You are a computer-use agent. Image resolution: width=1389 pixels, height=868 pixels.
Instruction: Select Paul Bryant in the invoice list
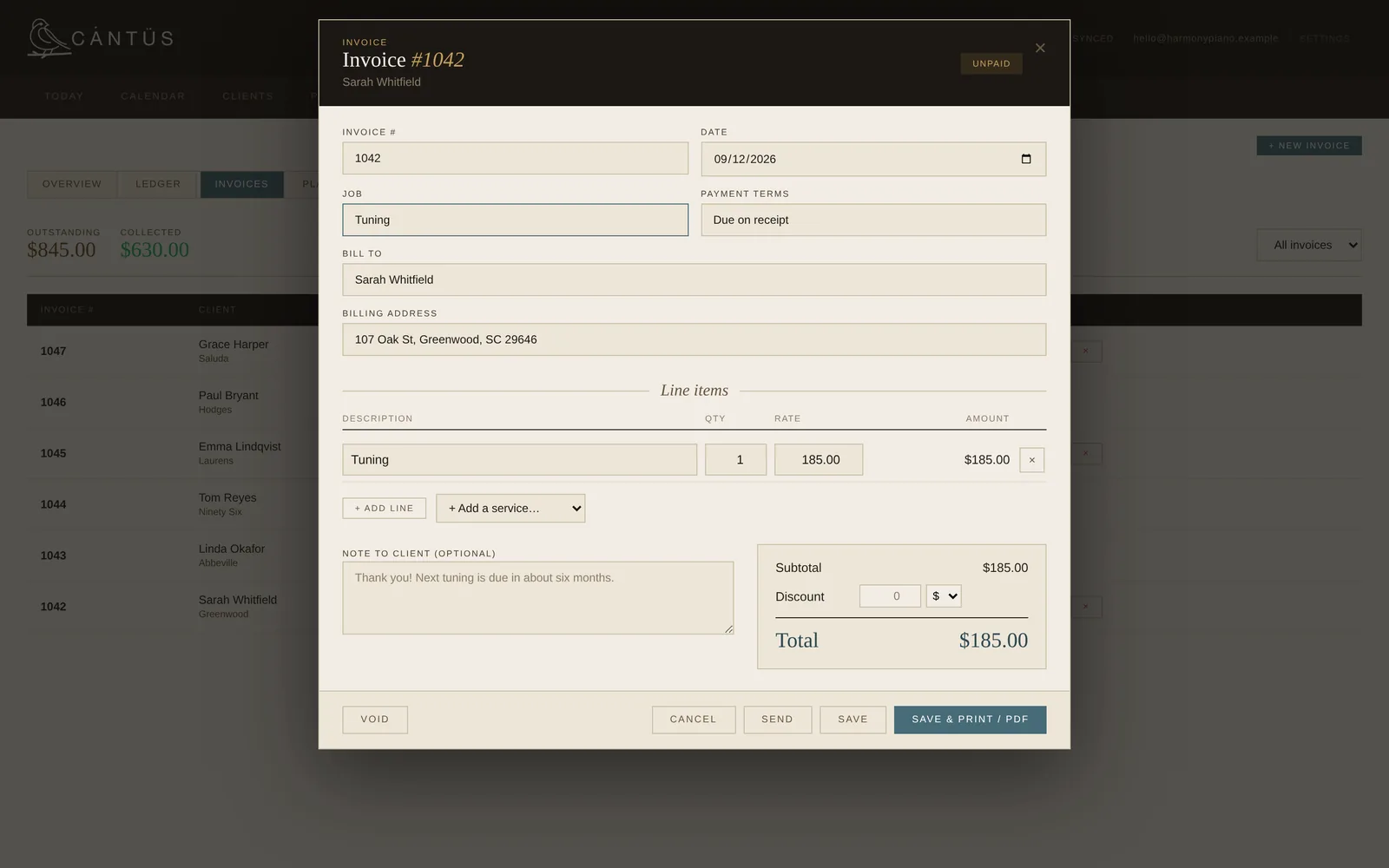(228, 396)
